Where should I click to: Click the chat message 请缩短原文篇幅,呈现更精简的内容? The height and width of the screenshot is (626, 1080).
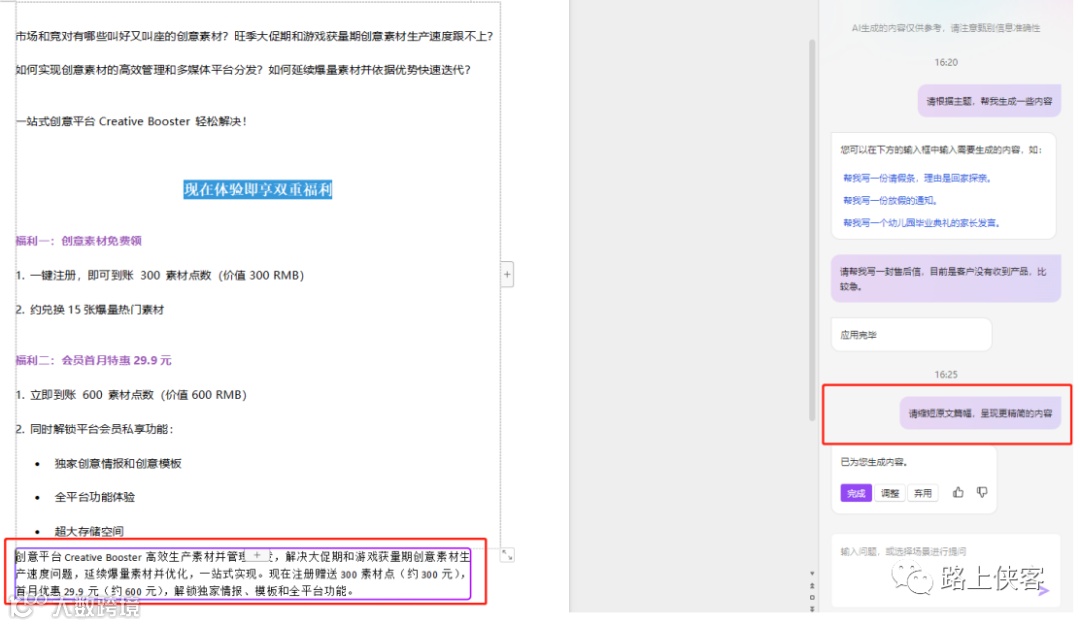(x=980, y=413)
